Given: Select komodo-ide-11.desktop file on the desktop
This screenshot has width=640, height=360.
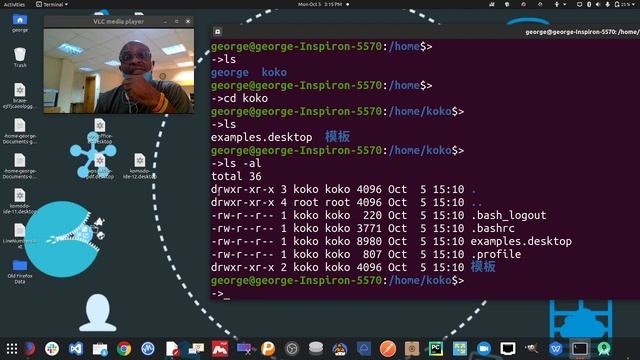Looking at the screenshot, I should [x=20, y=201].
